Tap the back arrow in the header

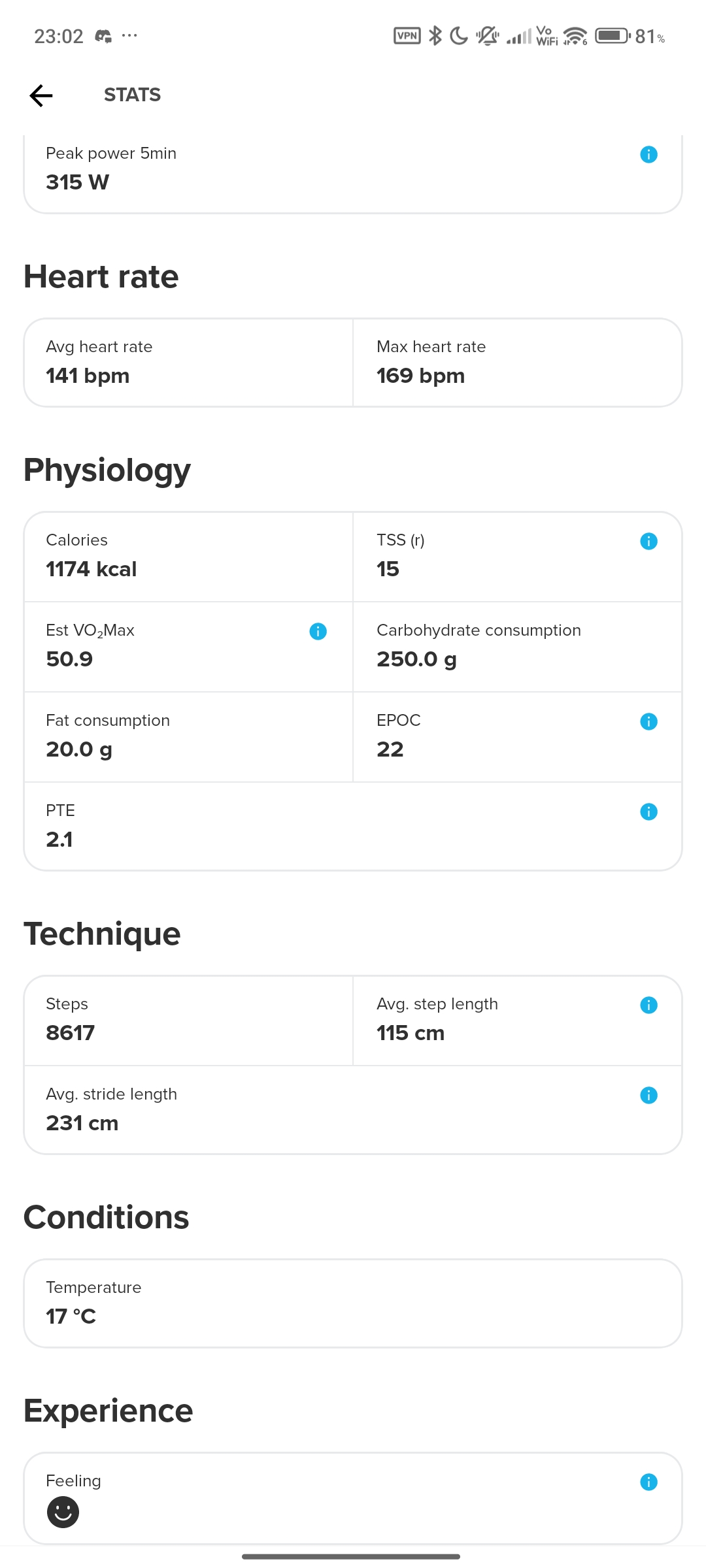click(x=41, y=95)
